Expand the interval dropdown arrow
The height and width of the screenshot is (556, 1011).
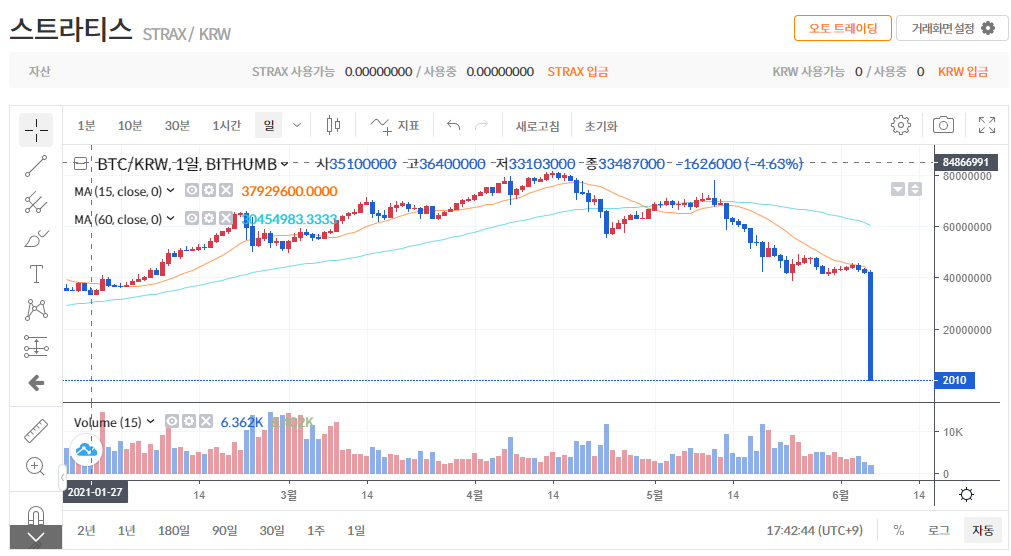pyautogui.click(x=297, y=125)
